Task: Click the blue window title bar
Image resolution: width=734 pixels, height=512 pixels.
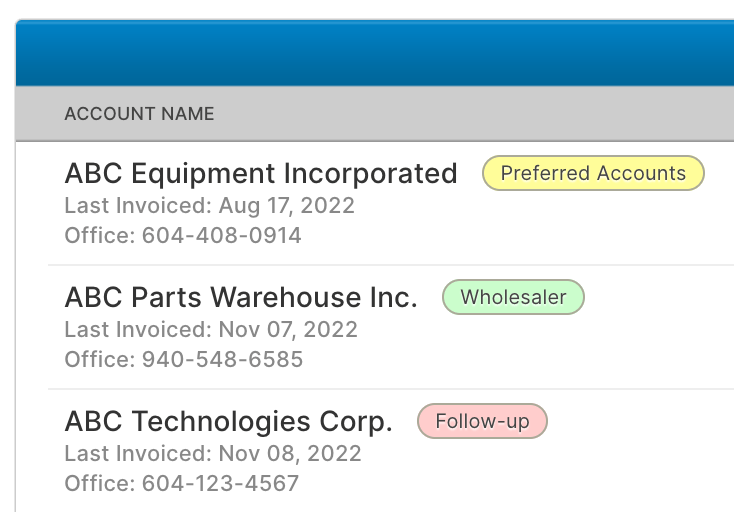Action: coord(375,54)
